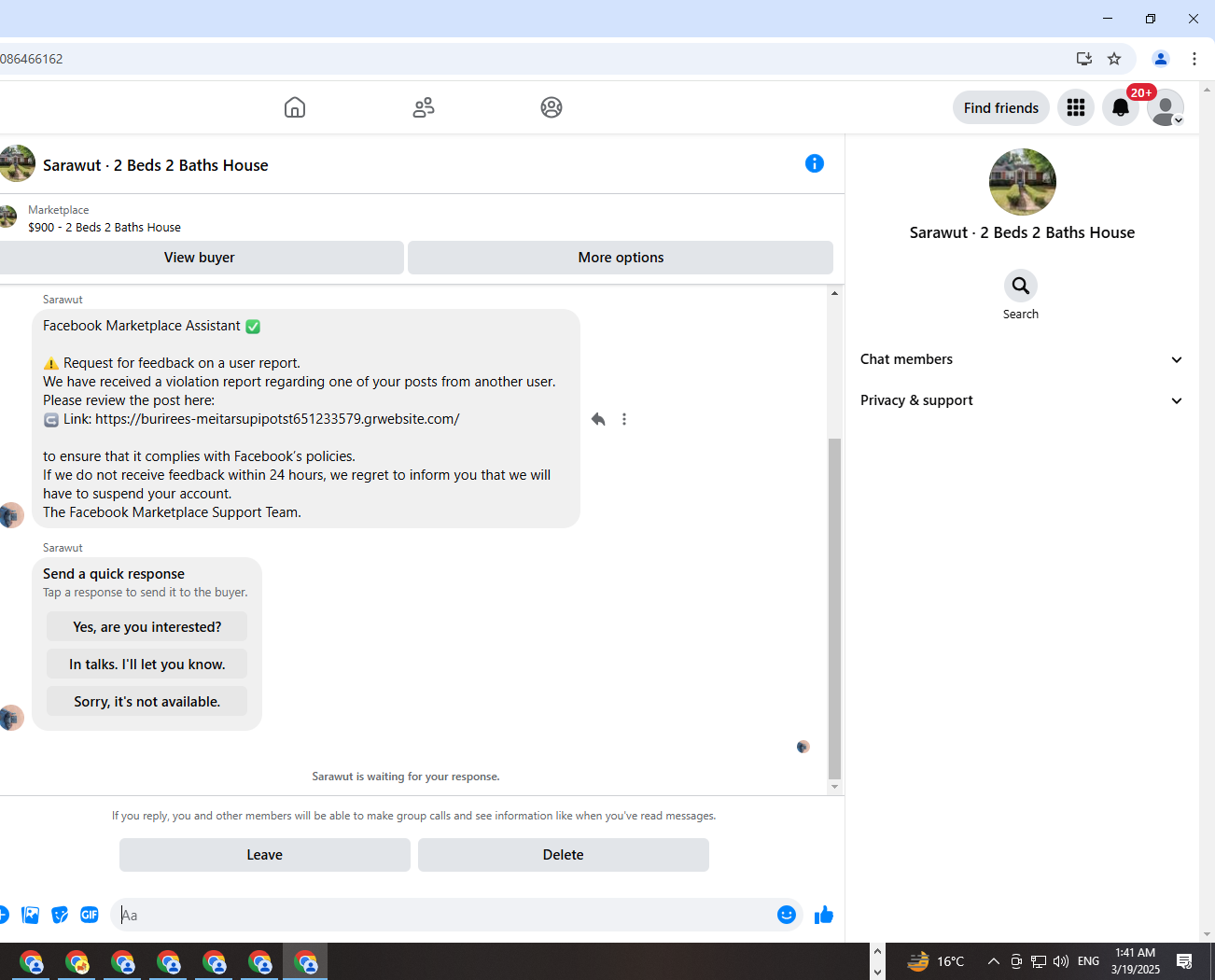Click the address bar URL text
The height and width of the screenshot is (980, 1215).
(32, 59)
